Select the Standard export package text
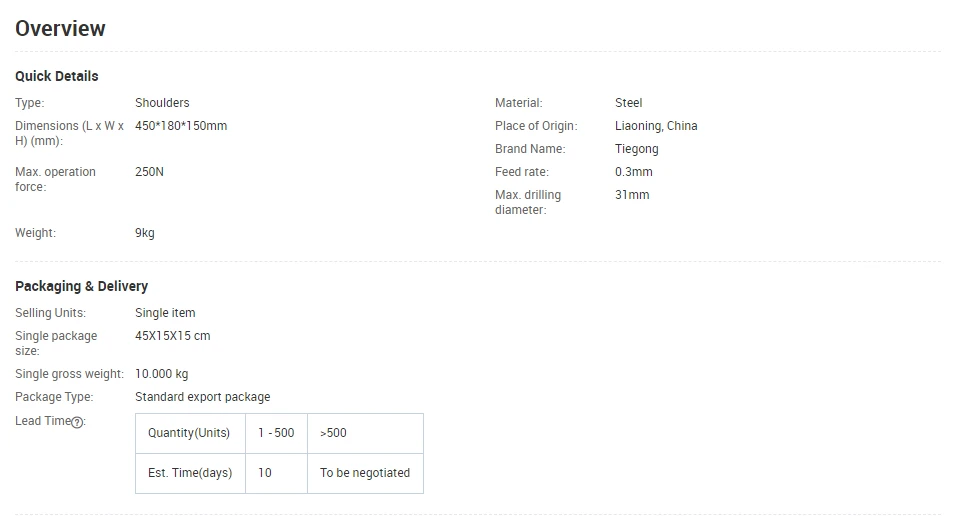Image resolution: width=957 pixels, height=516 pixels. click(x=203, y=397)
